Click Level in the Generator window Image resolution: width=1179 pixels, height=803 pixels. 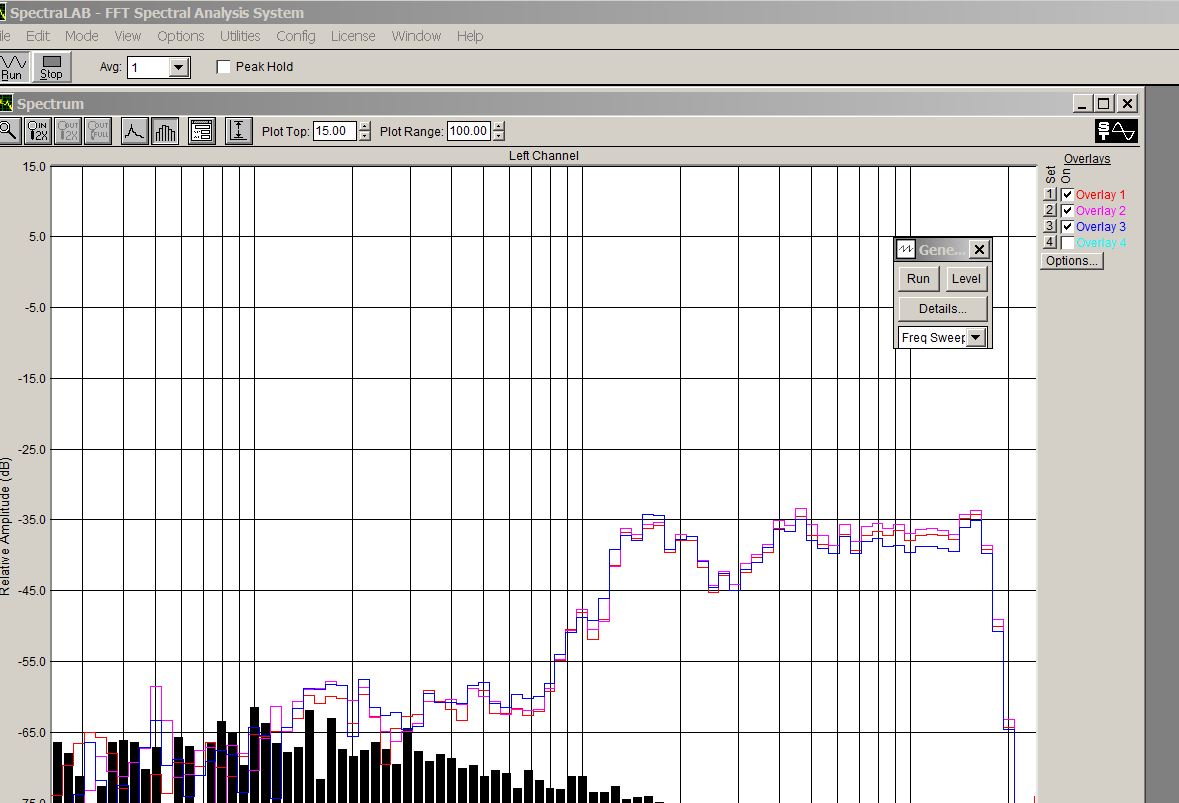(966, 279)
